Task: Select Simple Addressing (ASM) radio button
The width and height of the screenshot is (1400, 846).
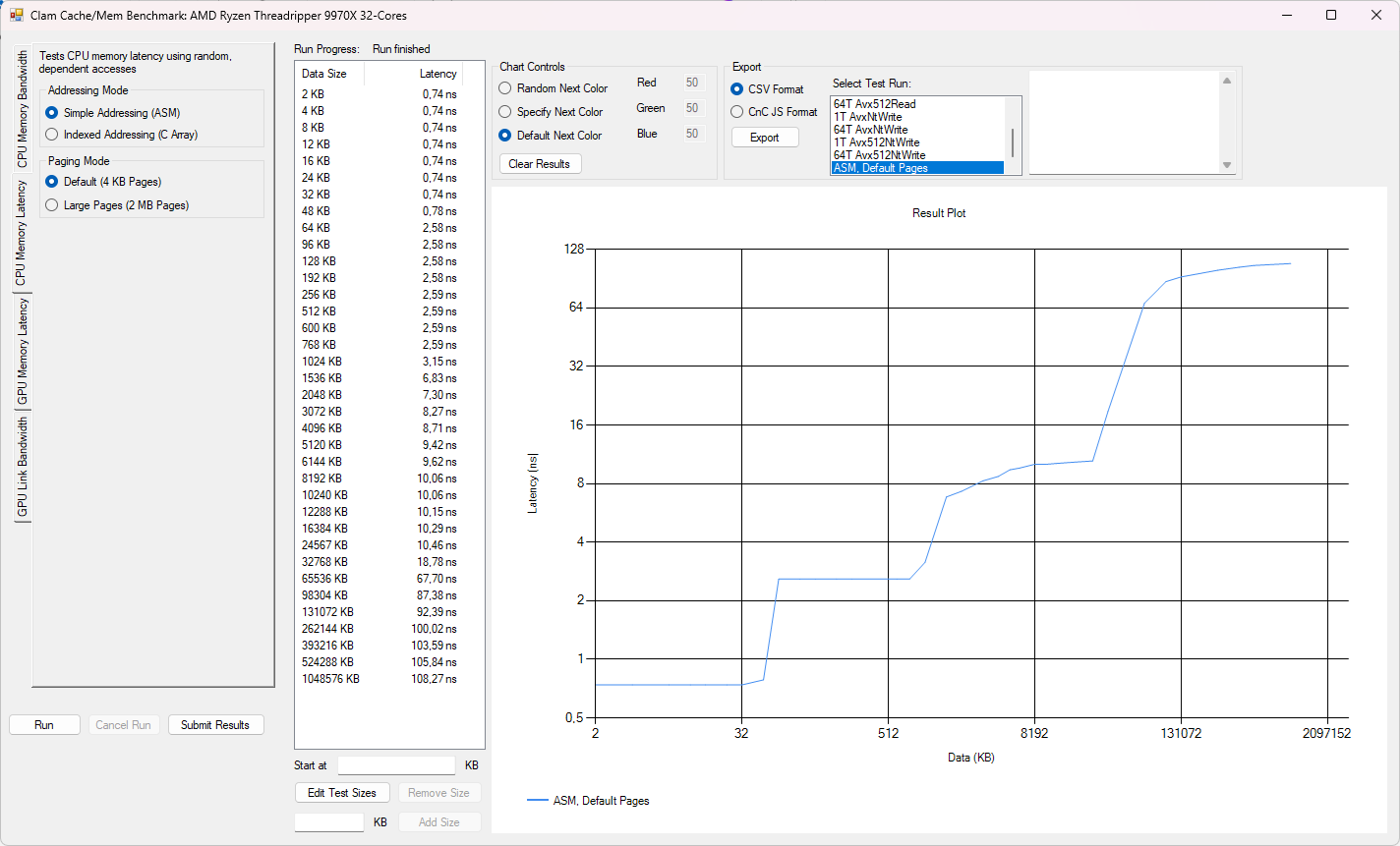Action: (x=113, y=113)
